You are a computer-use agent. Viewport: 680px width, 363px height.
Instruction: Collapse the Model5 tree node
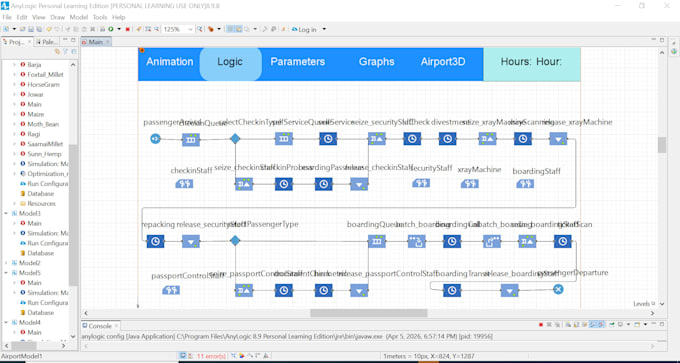6,273
